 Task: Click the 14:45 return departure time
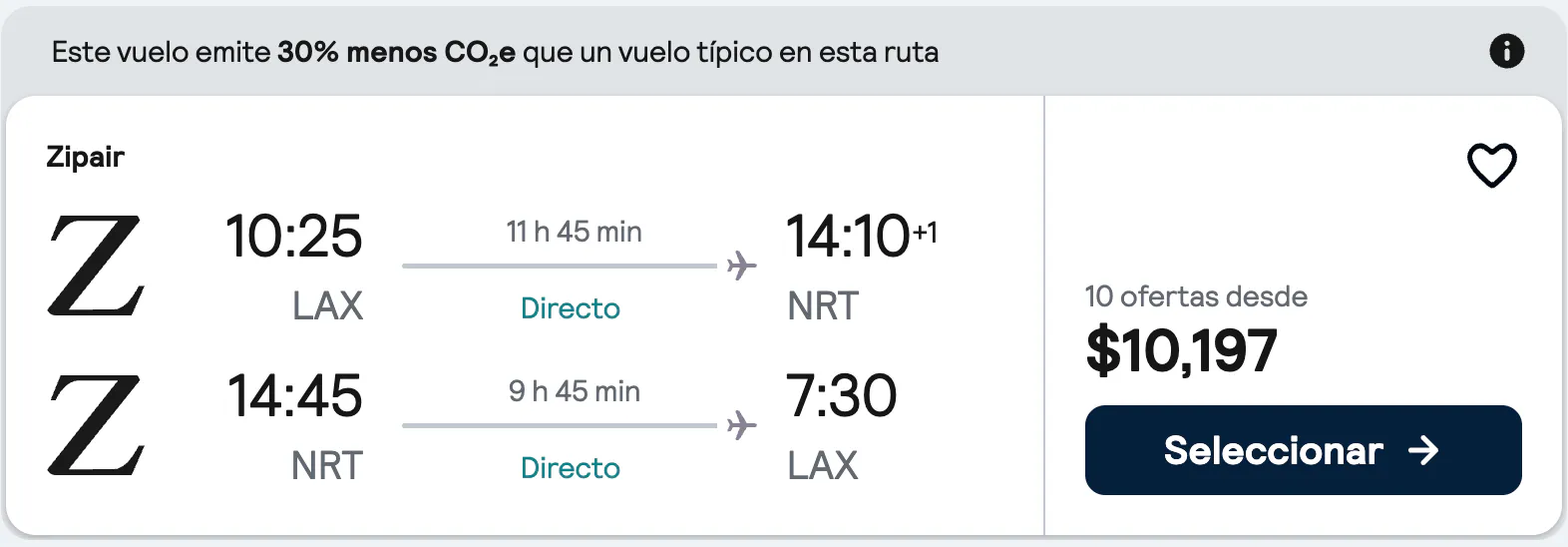tap(294, 396)
